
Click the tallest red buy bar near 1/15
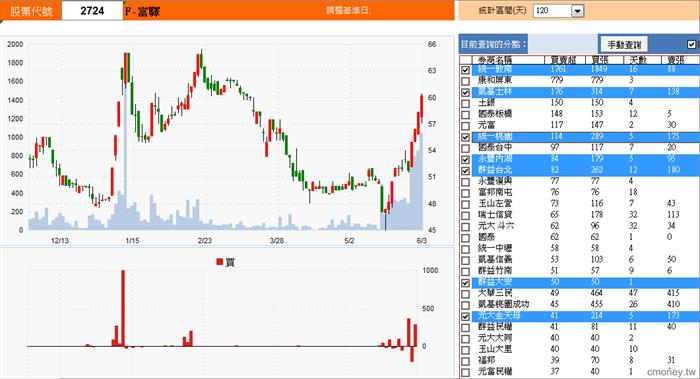coord(123,308)
